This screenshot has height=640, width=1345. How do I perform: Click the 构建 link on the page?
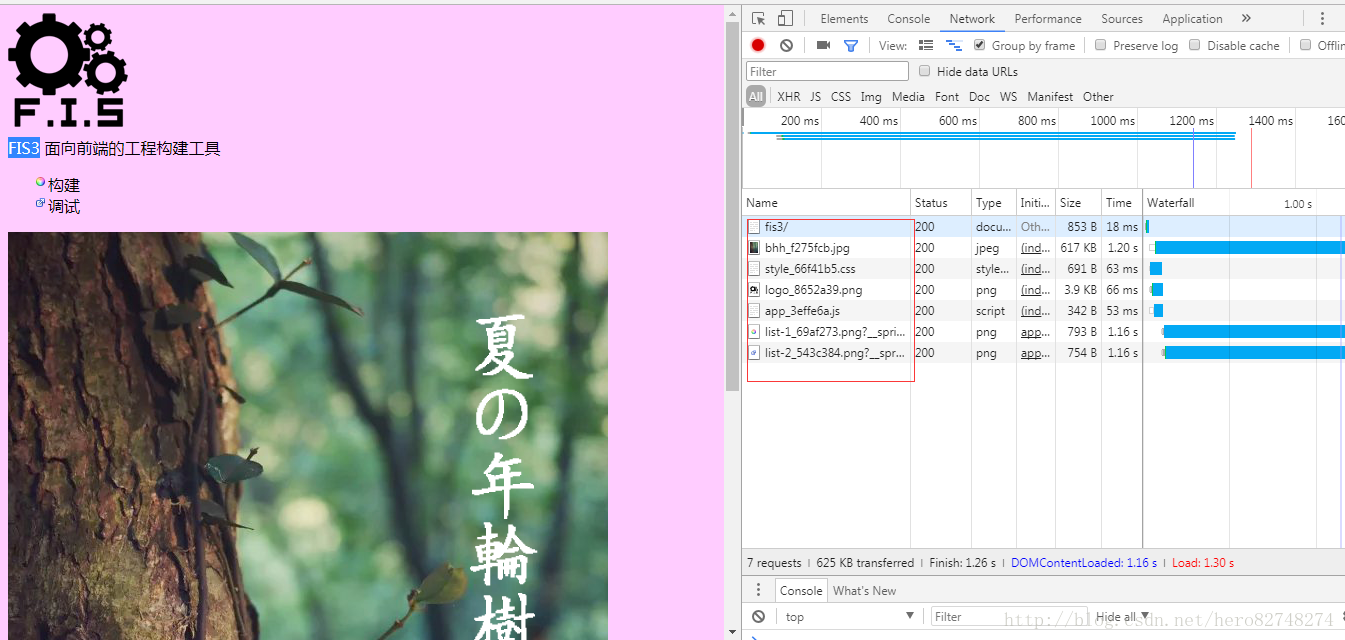tap(63, 185)
